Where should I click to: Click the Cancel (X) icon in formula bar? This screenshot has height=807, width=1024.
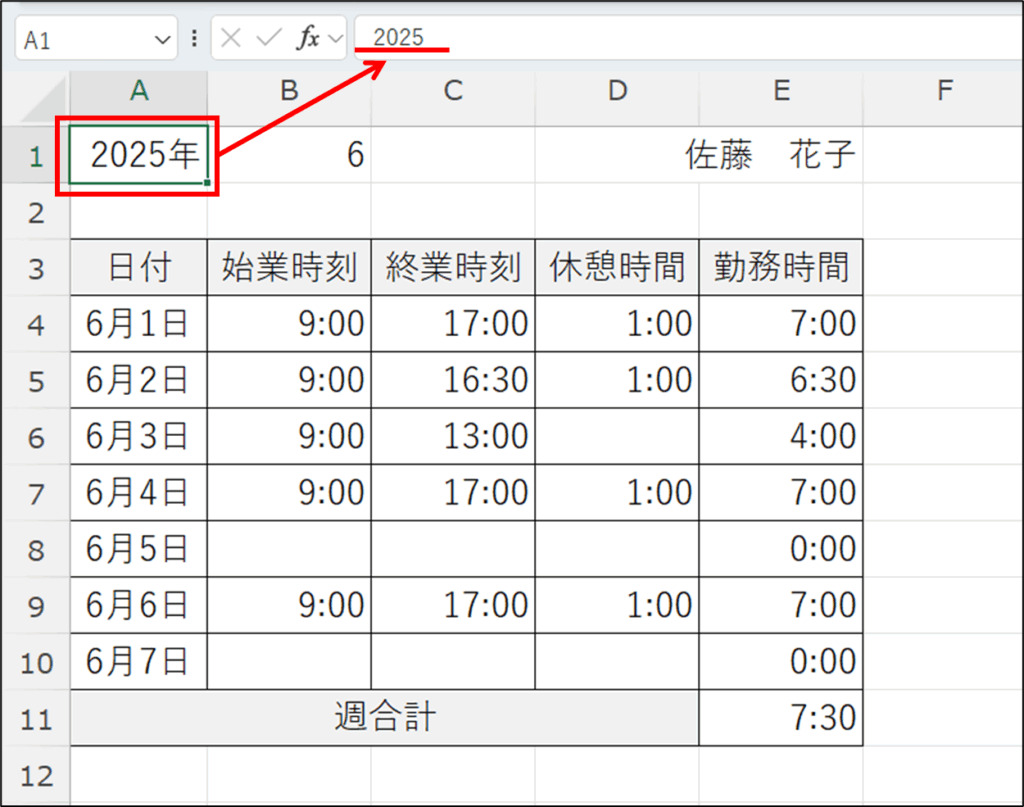(231, 39)
